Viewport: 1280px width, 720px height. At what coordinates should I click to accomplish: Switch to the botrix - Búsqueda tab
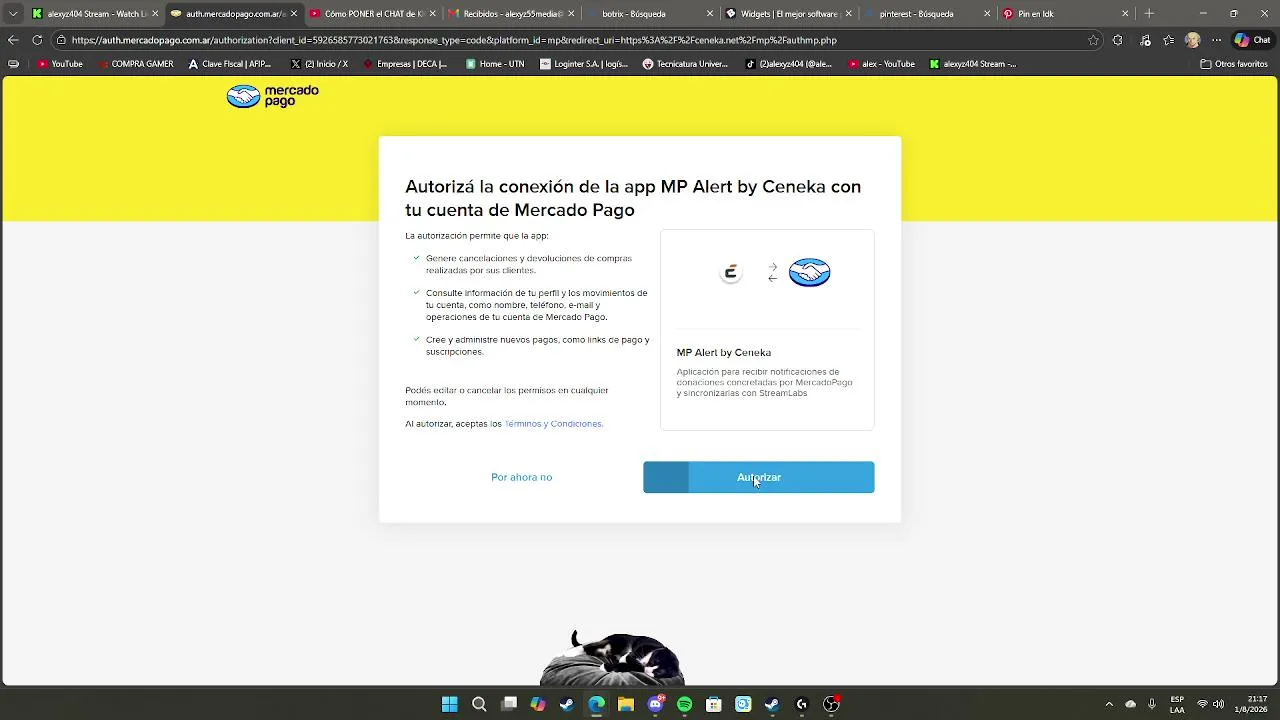pyautogui.click(x=648, y=14)
